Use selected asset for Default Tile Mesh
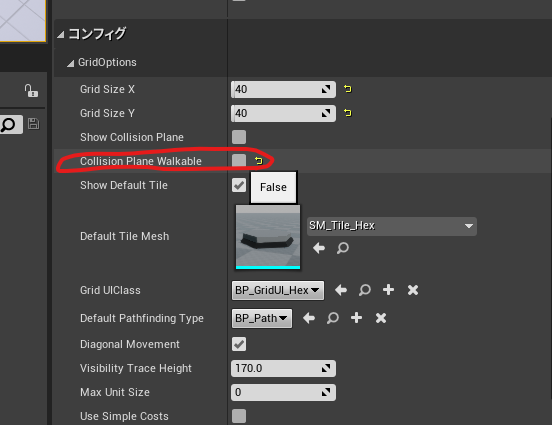This screenshot has width=552, height=425. [x=319, y=248]
